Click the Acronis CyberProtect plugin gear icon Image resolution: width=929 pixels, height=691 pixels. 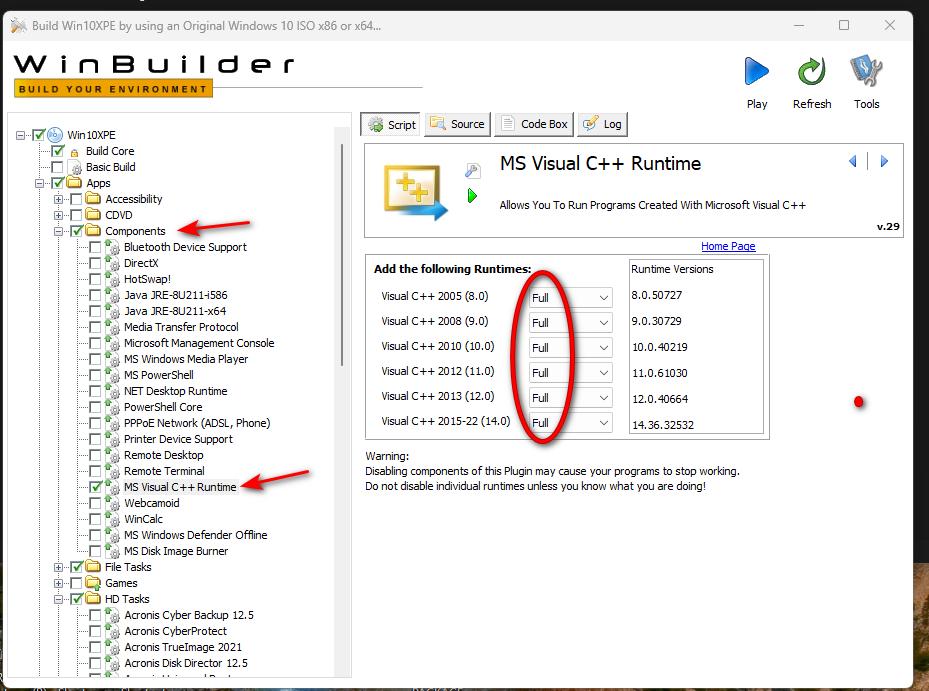[x=113, y=631]
